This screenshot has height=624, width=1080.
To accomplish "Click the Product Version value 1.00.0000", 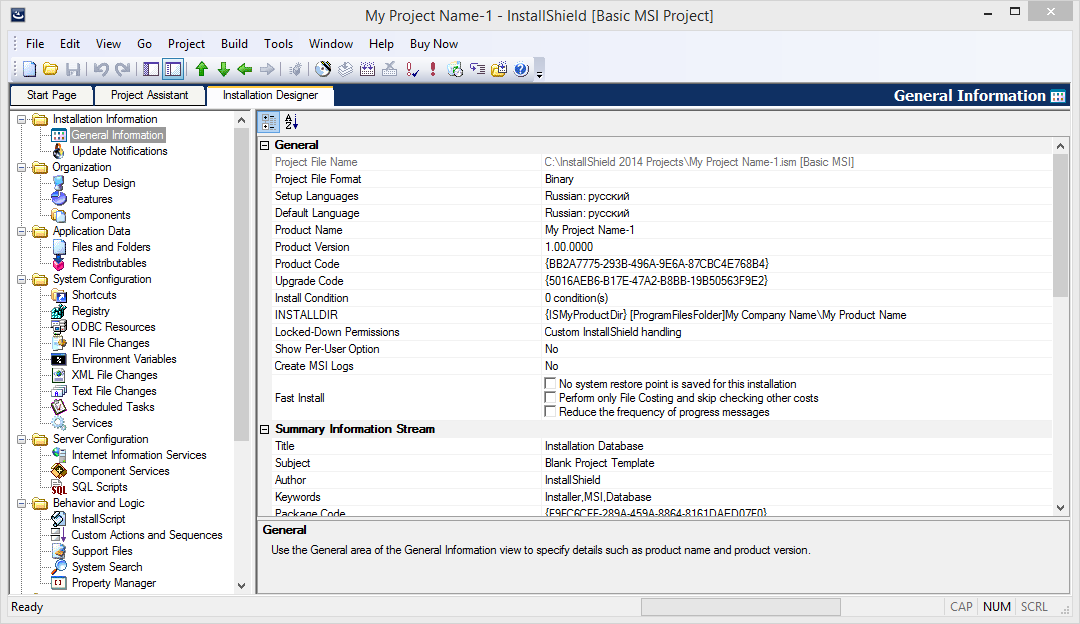I will click(x=569, y=247).
